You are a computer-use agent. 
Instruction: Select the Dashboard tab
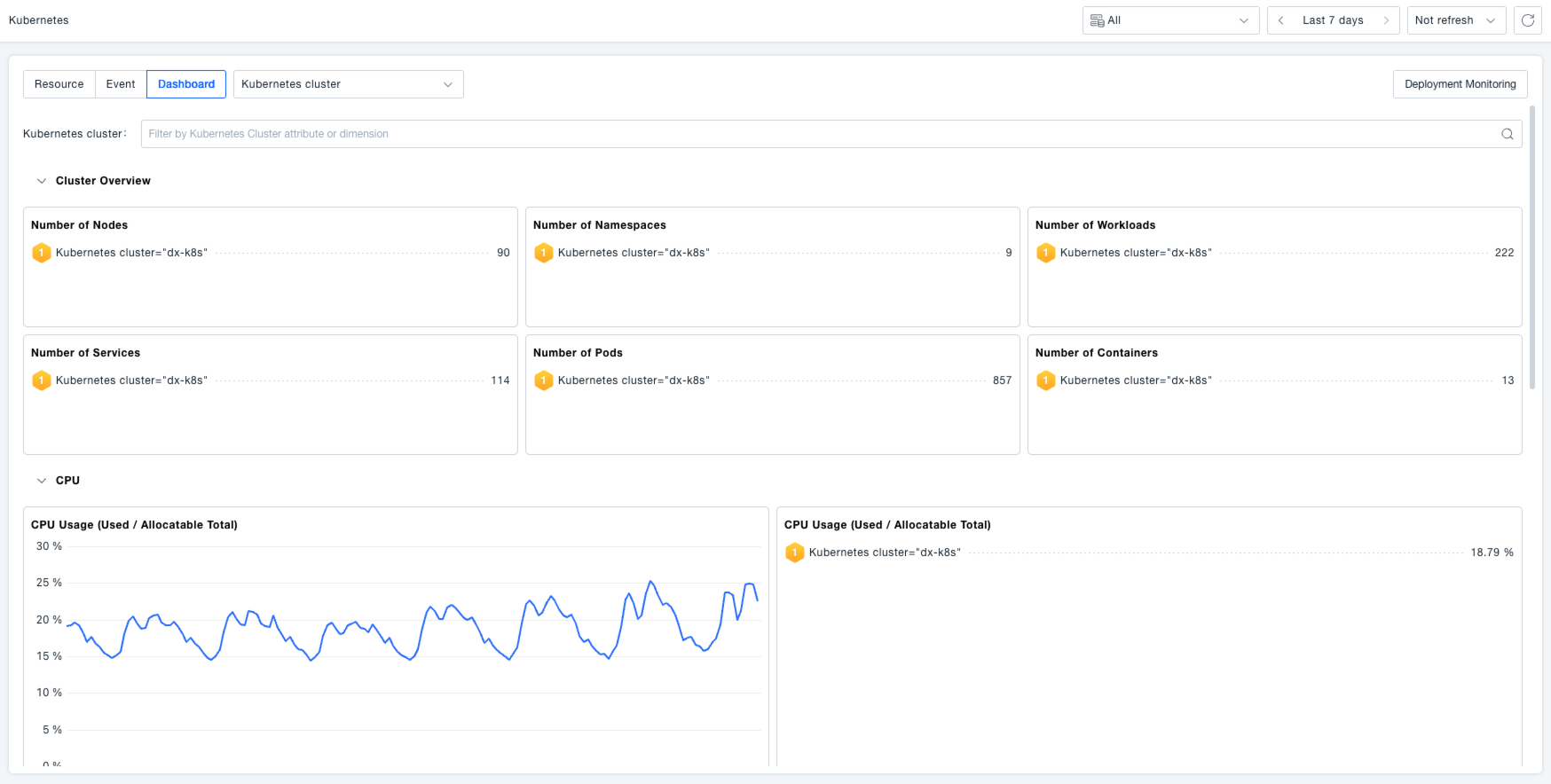point(186,84)
